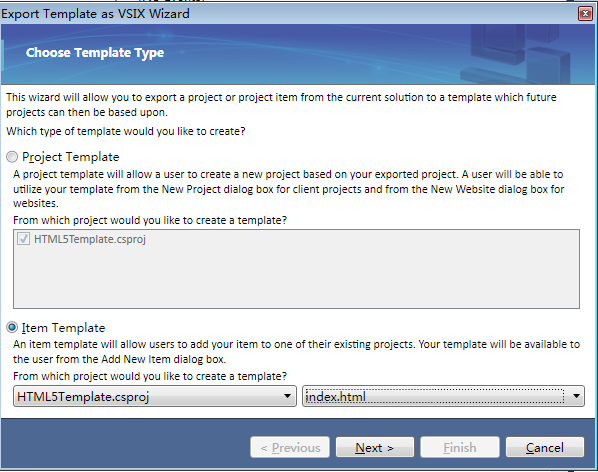598x472 pixels.
Task: Click the Choose Template Type header banner
Action: [x=297, y=54]
